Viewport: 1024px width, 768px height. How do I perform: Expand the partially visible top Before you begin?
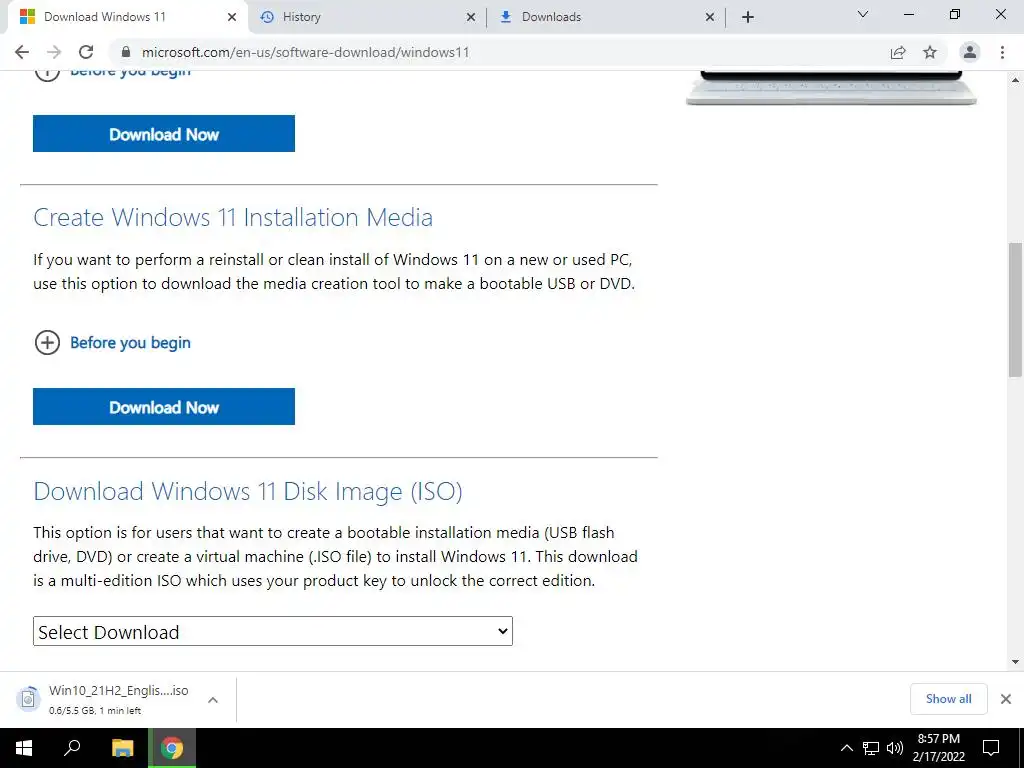[x=112, y=73]
